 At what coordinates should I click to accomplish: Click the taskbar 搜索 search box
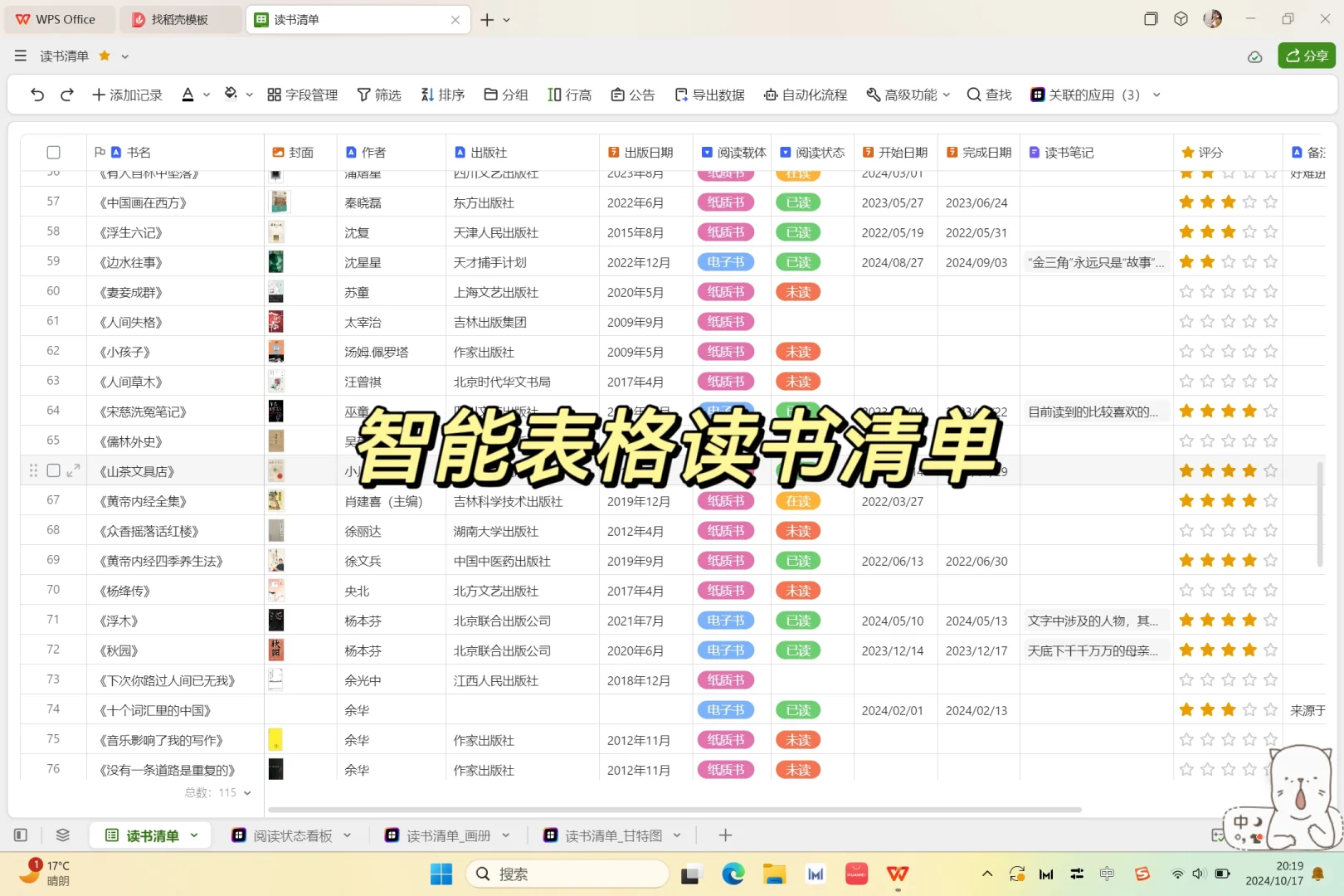567,874
